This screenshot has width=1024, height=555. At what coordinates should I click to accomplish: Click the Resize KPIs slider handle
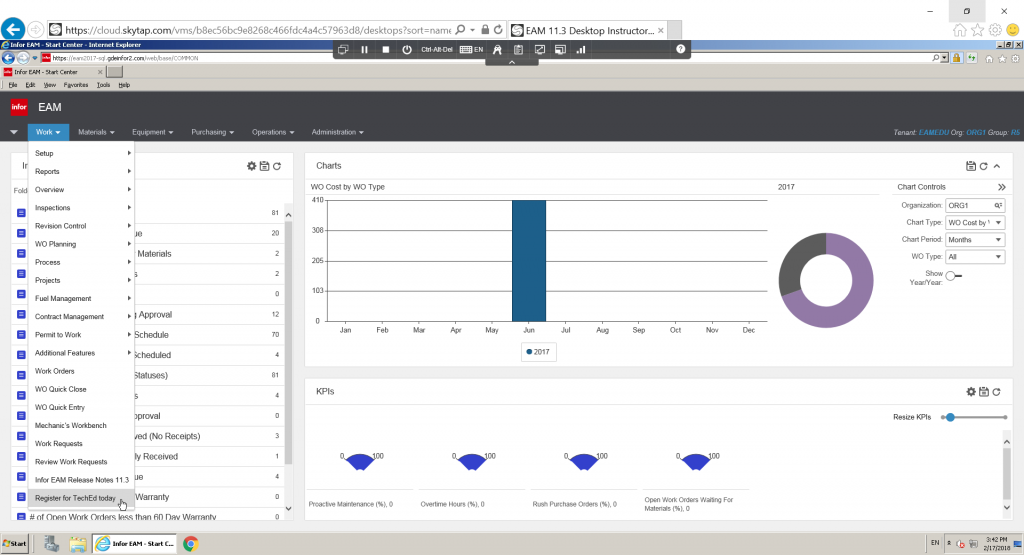pos(950,417)
